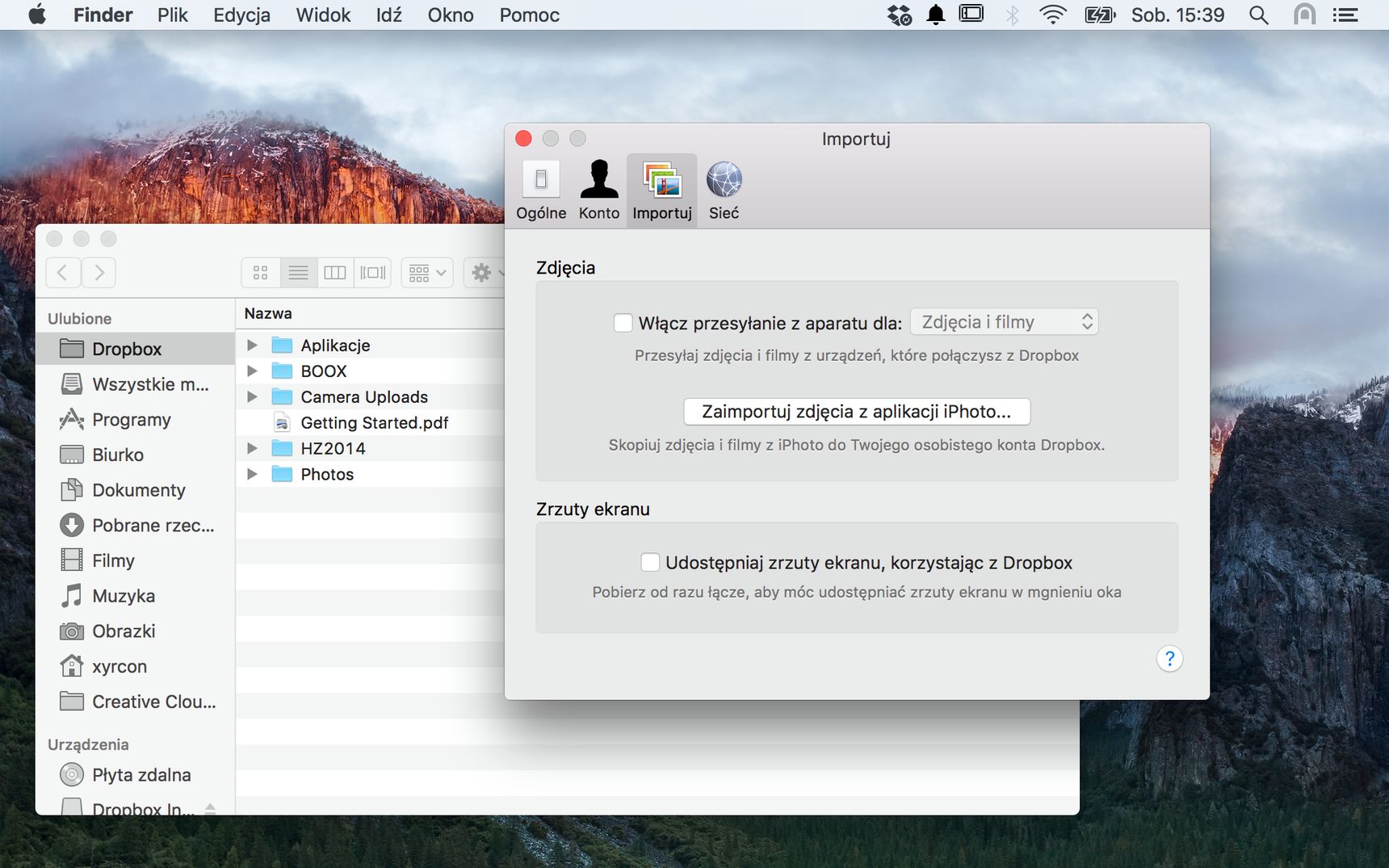Viewport: 1389px width, 868px height.
Task: Expand the Camera Uploads folder
Action: click(252, 397)
